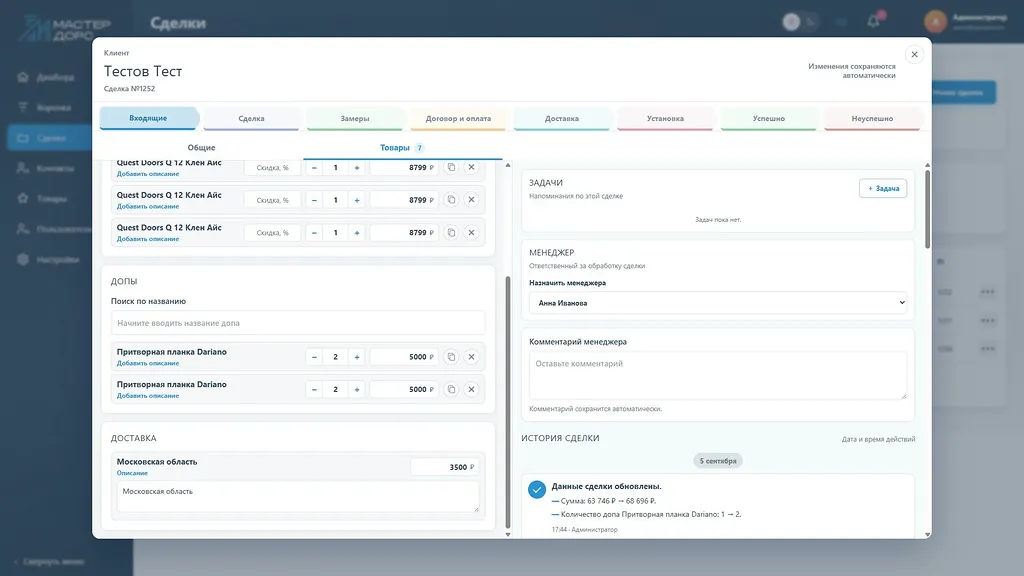Open Дашборд in the background sidebar
This screenshot has width=1024, height=576.
click(46, 77)
